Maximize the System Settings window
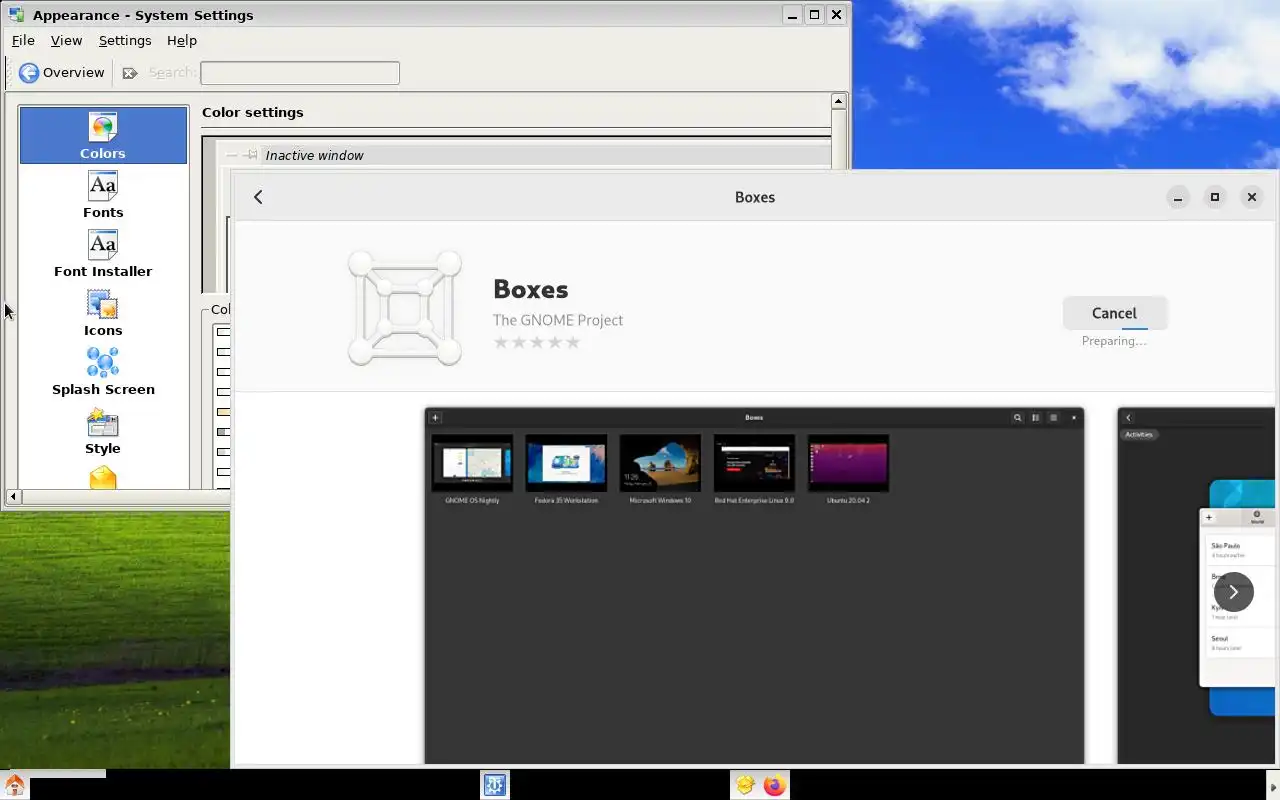Screen dimensions: 1280x800 click(x=815, y=14)
